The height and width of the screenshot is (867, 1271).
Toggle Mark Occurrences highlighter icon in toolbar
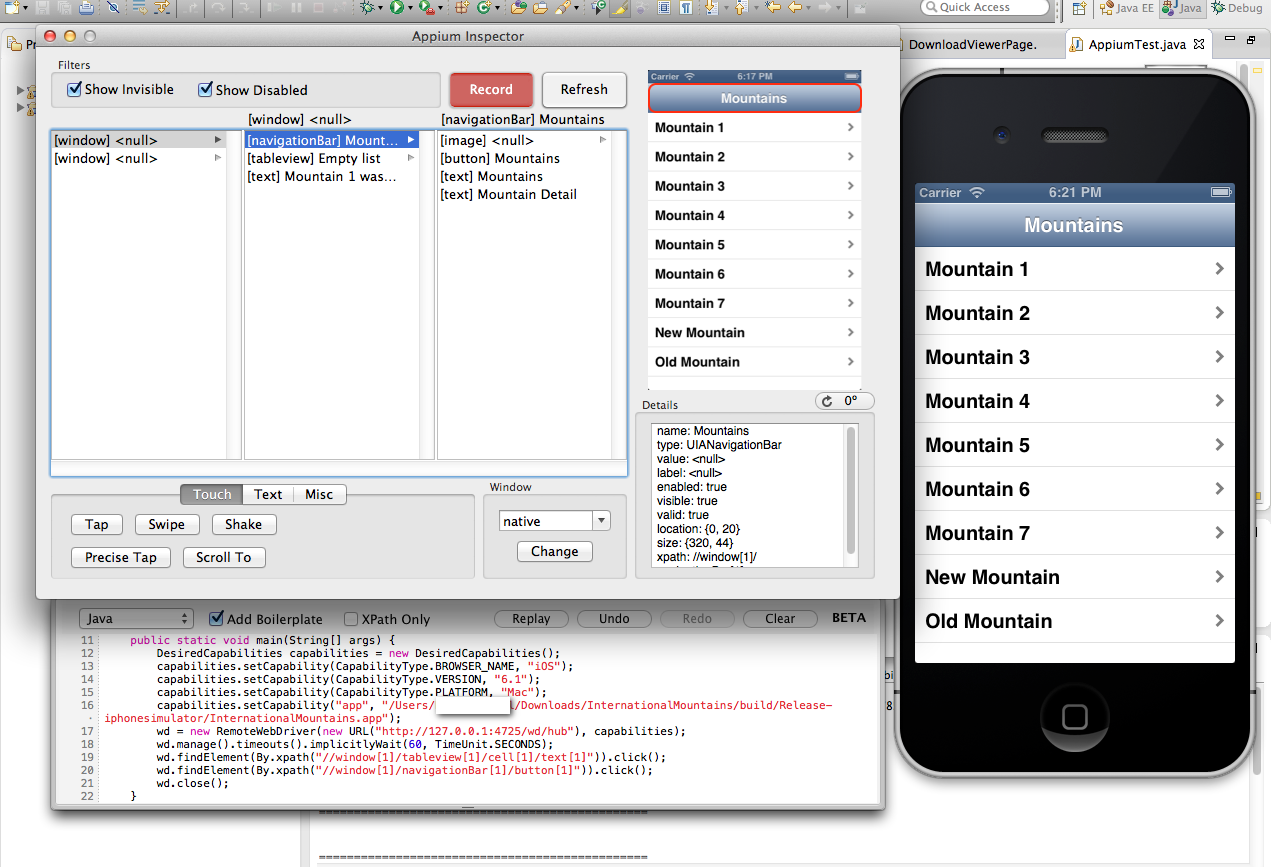[x=619, y=9]
